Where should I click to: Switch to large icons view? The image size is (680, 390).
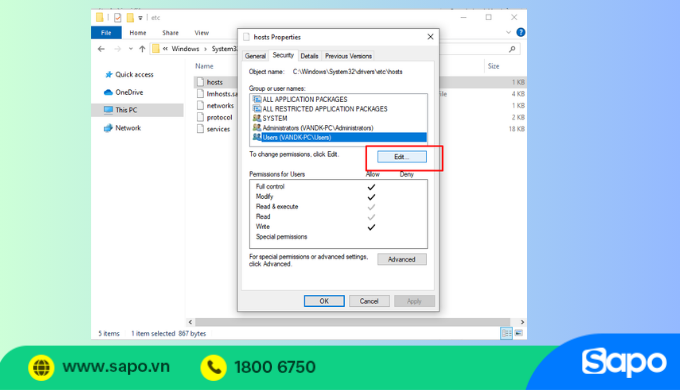point(519,333)
